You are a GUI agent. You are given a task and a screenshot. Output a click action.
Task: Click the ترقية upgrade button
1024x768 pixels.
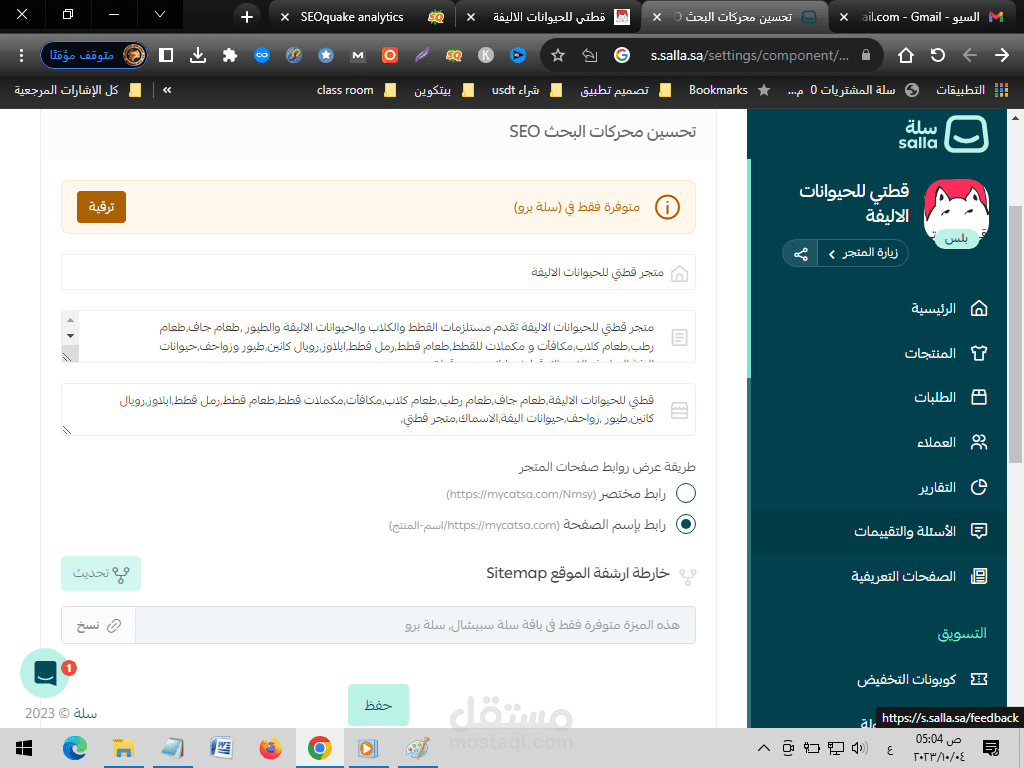pos(101,207)
